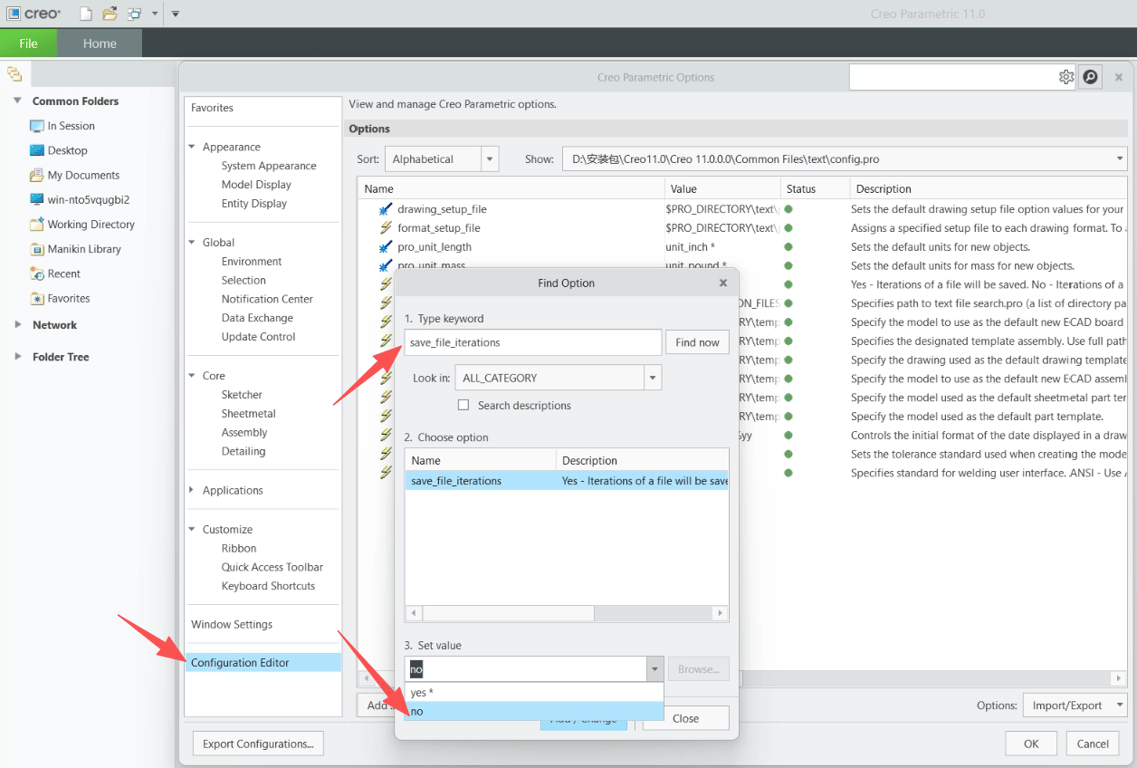The image size is (1137, 768).
Task: Click the Creo Parametric Options search field
Action: pos(952,77)
